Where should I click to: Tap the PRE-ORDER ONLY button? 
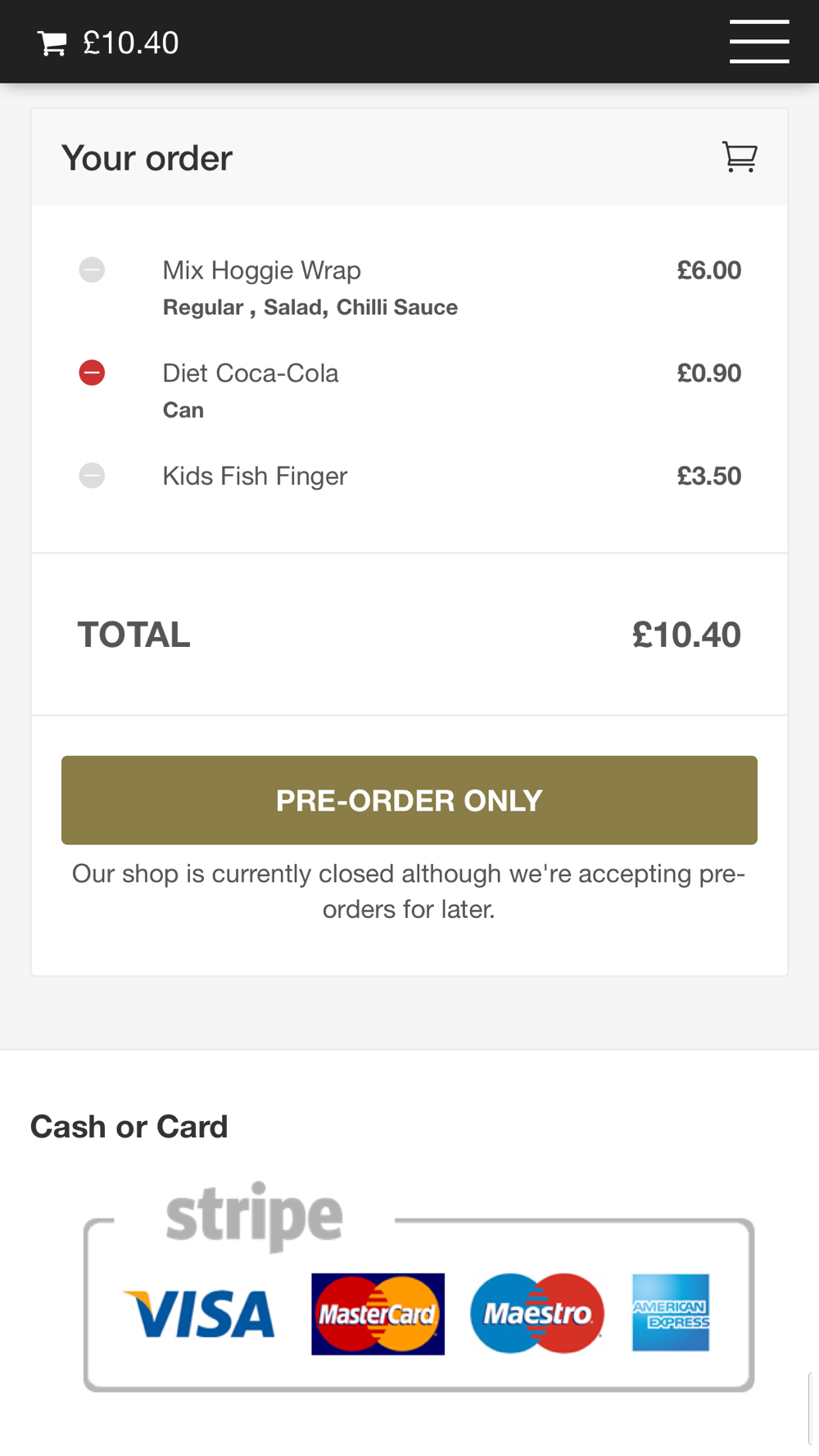409,800
